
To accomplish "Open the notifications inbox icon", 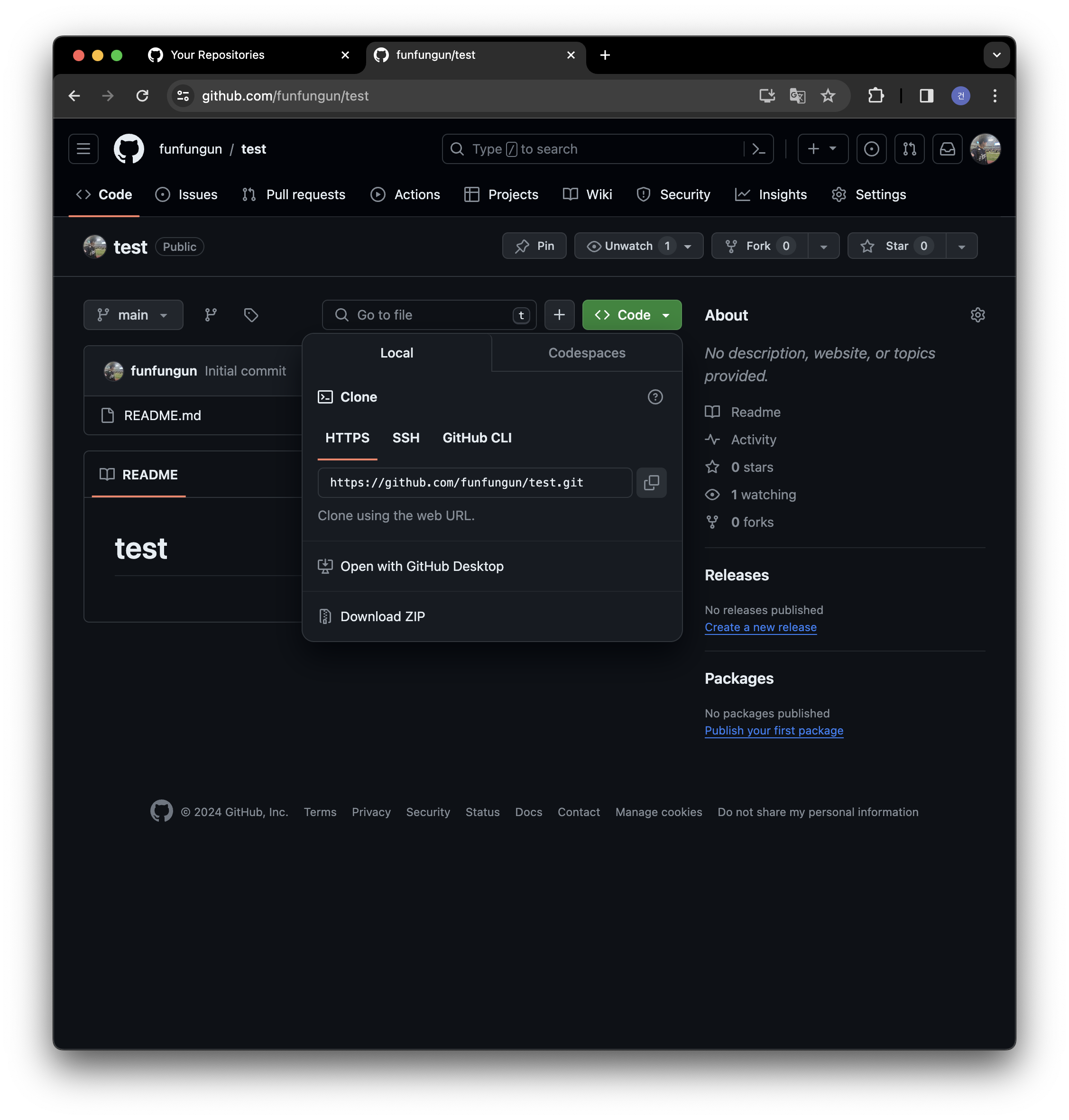I will coord(947,149).
